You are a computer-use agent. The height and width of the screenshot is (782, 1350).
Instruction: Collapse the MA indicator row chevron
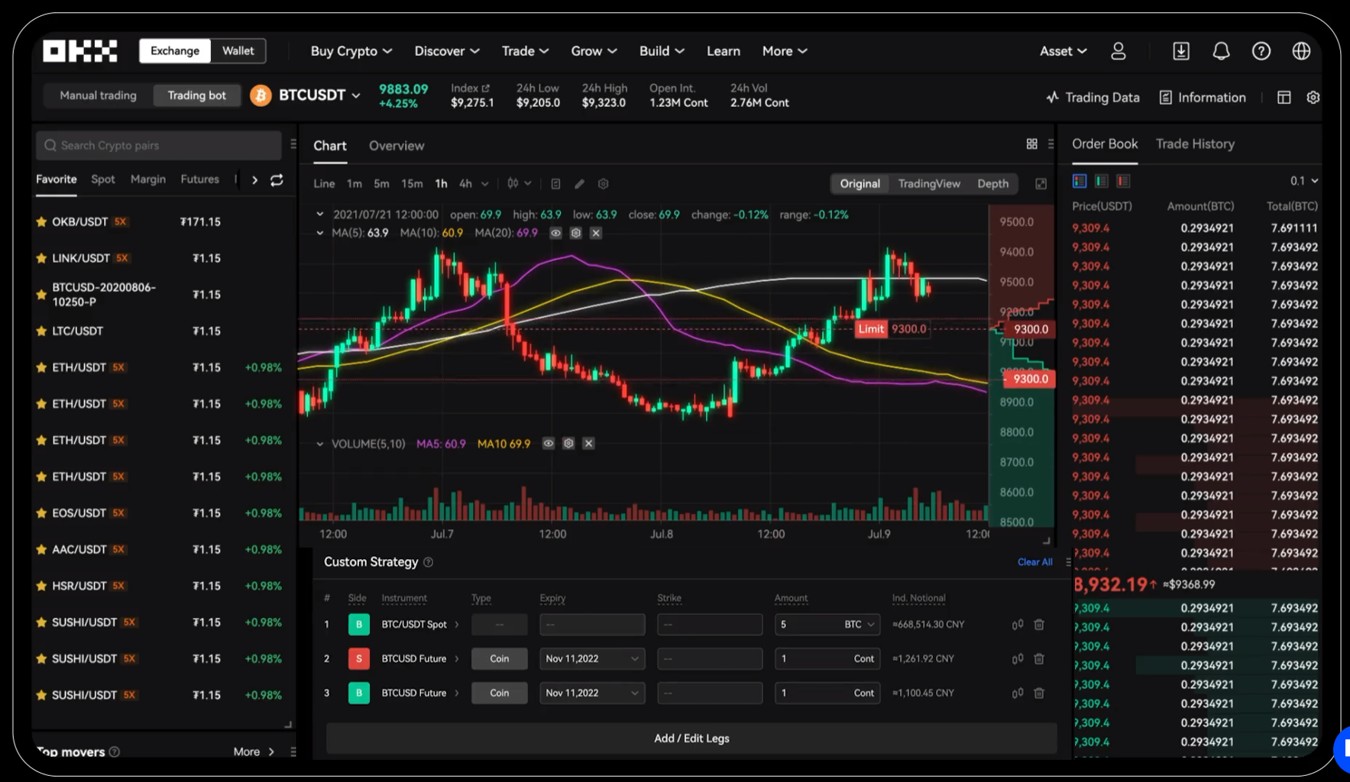(x=320, y=233)
